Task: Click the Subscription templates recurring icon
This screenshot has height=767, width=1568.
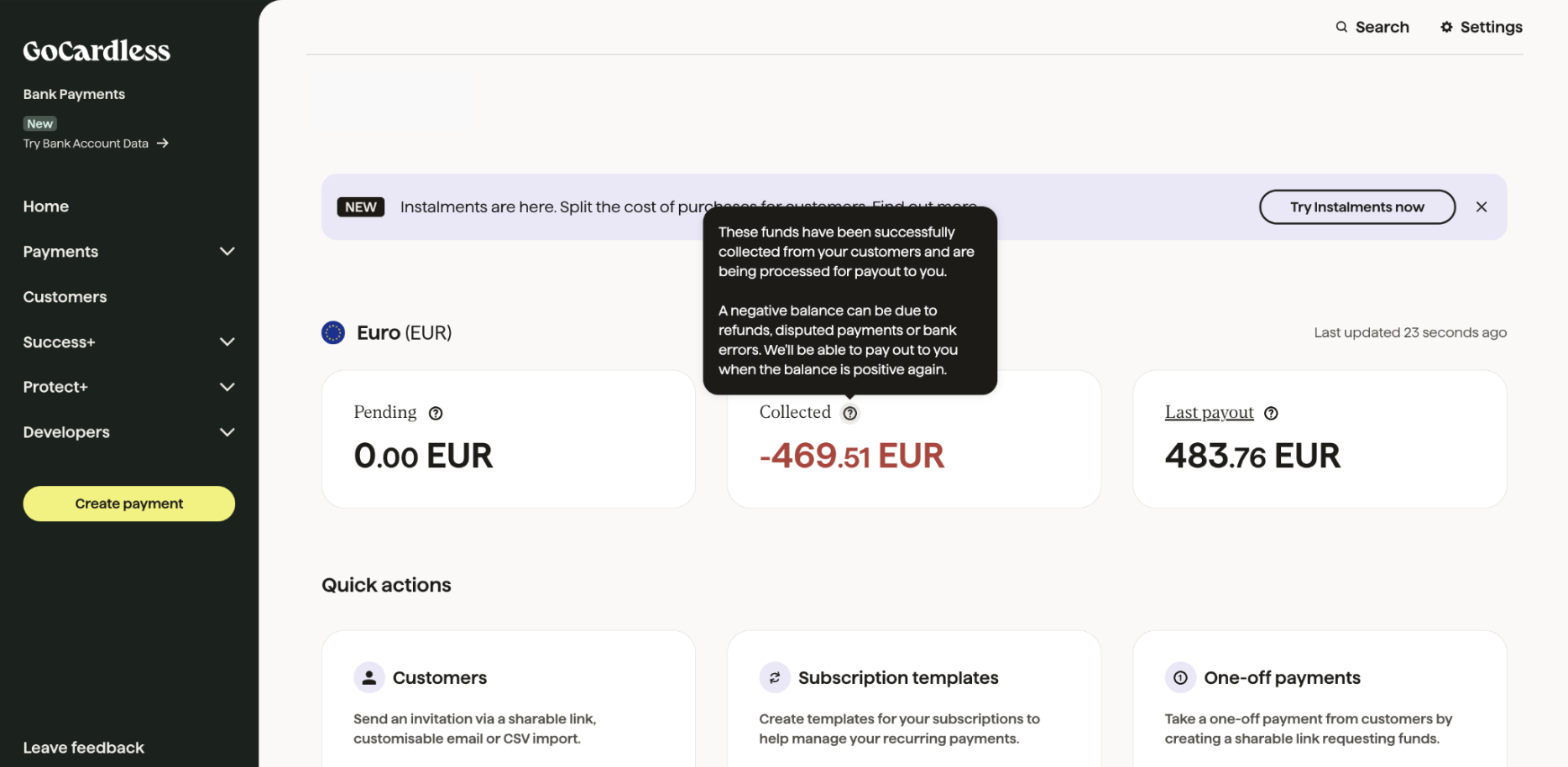Action: point(775,678)
